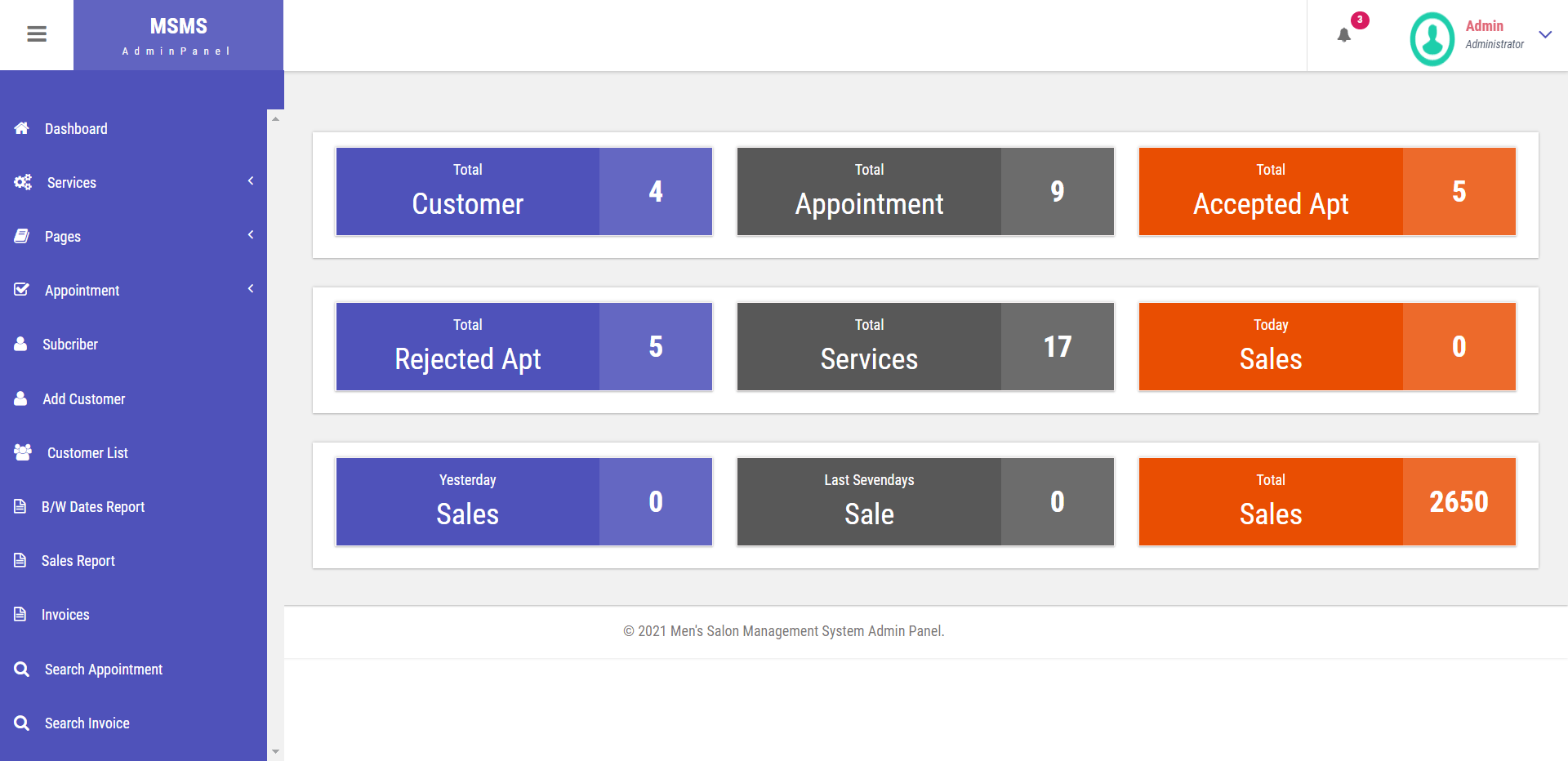1568x761 pixels.
Task: Click the Customer List group icon
Action: point(23,452)
